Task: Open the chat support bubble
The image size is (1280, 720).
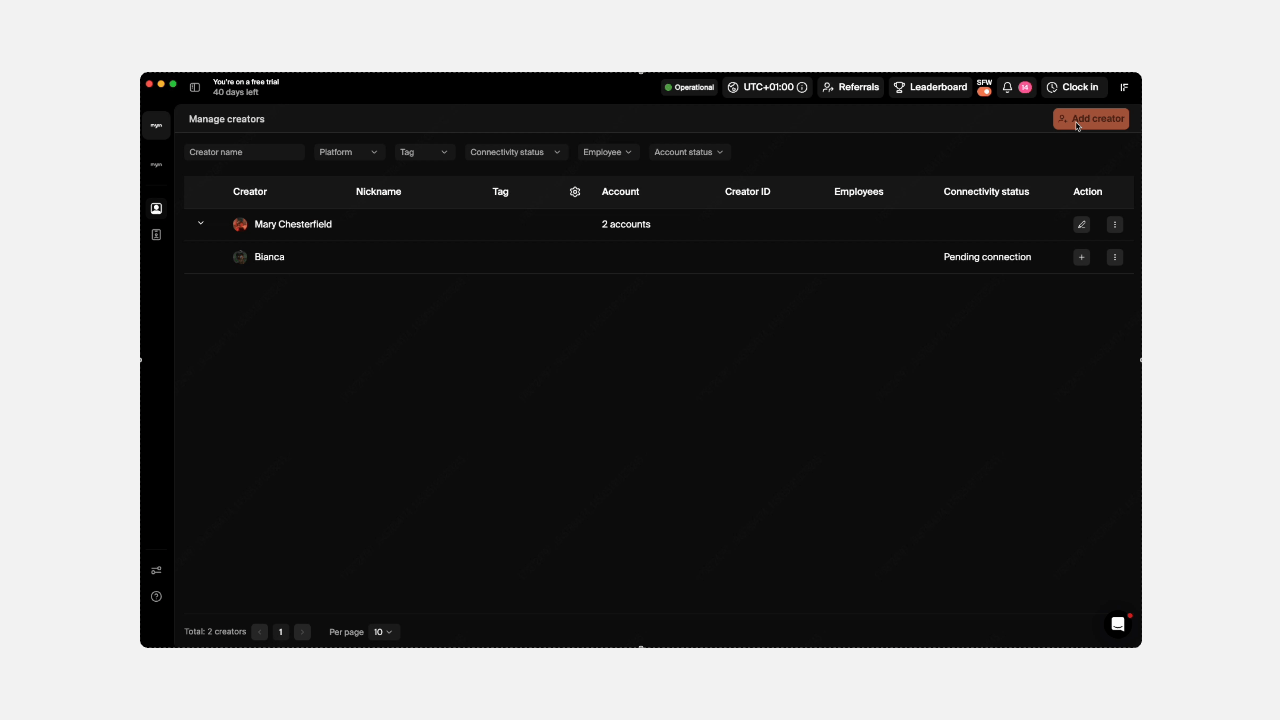Action: point(1118,624)
